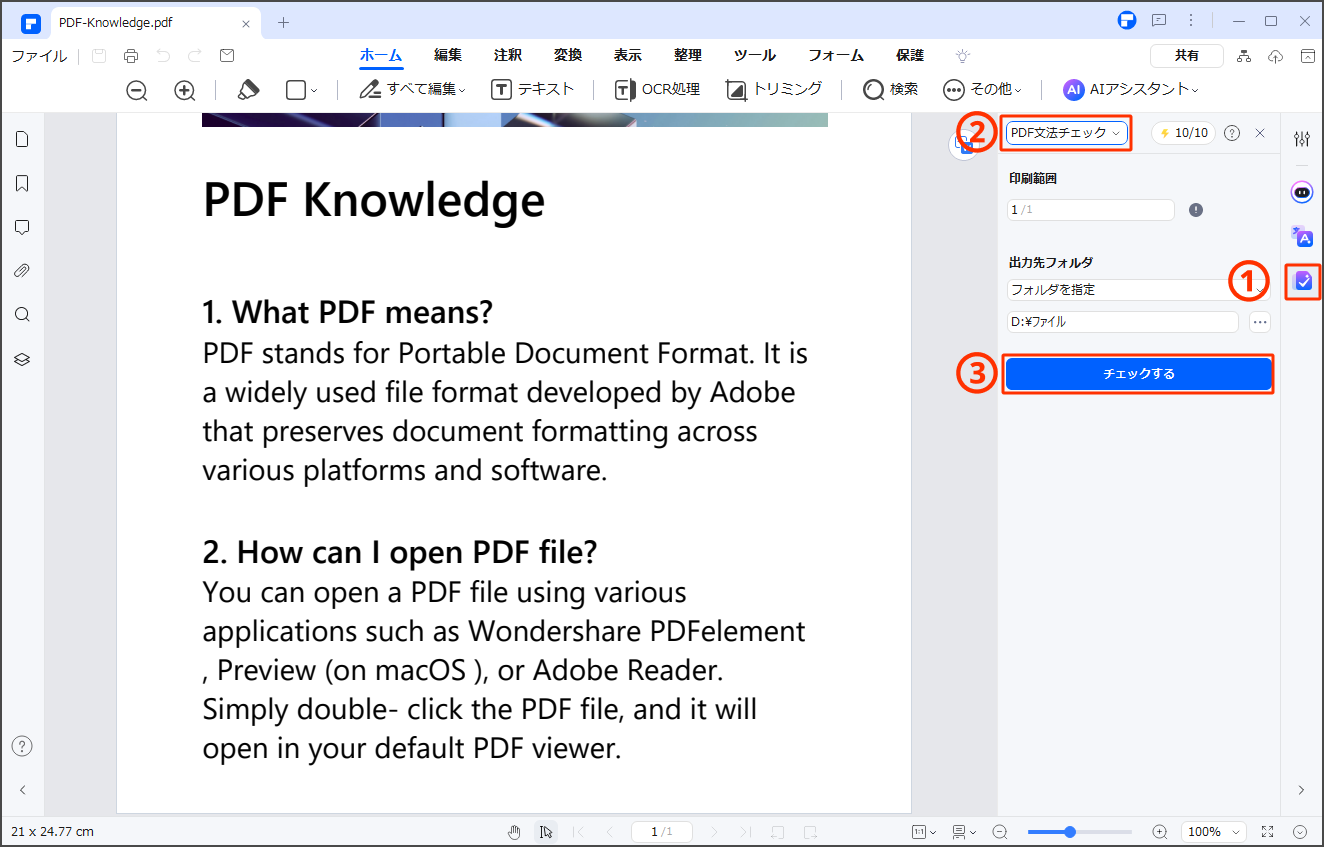Close the grammar check panel
Image resolution: width=1324 pixels, height=847 pixels.
point(1260,132)
